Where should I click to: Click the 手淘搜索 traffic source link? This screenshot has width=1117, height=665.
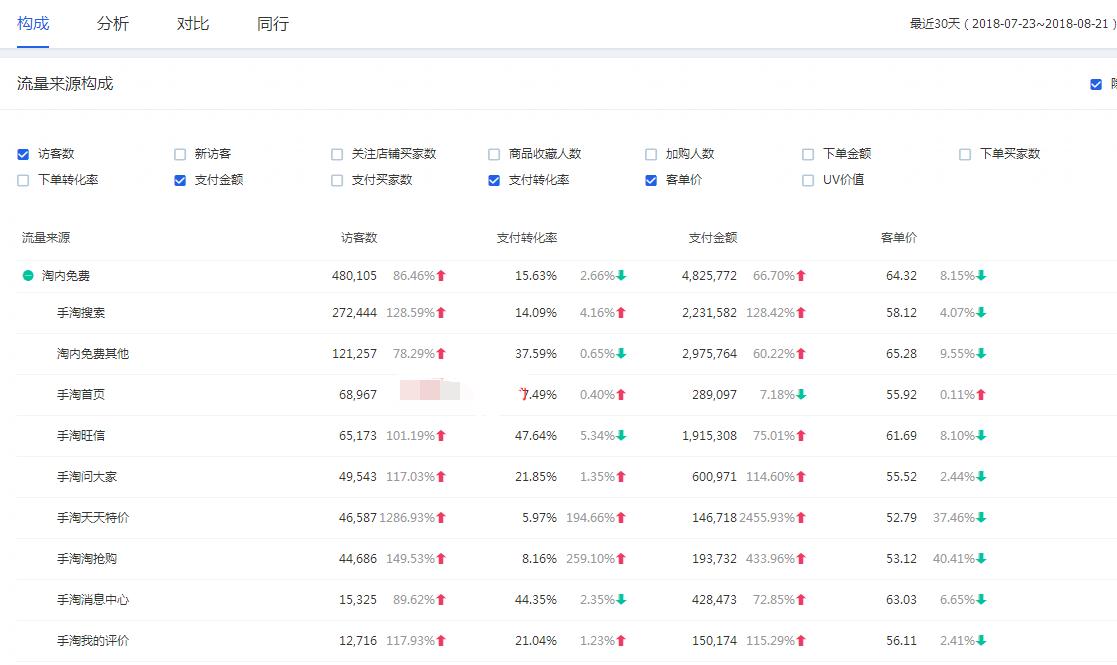pos(81,312)
